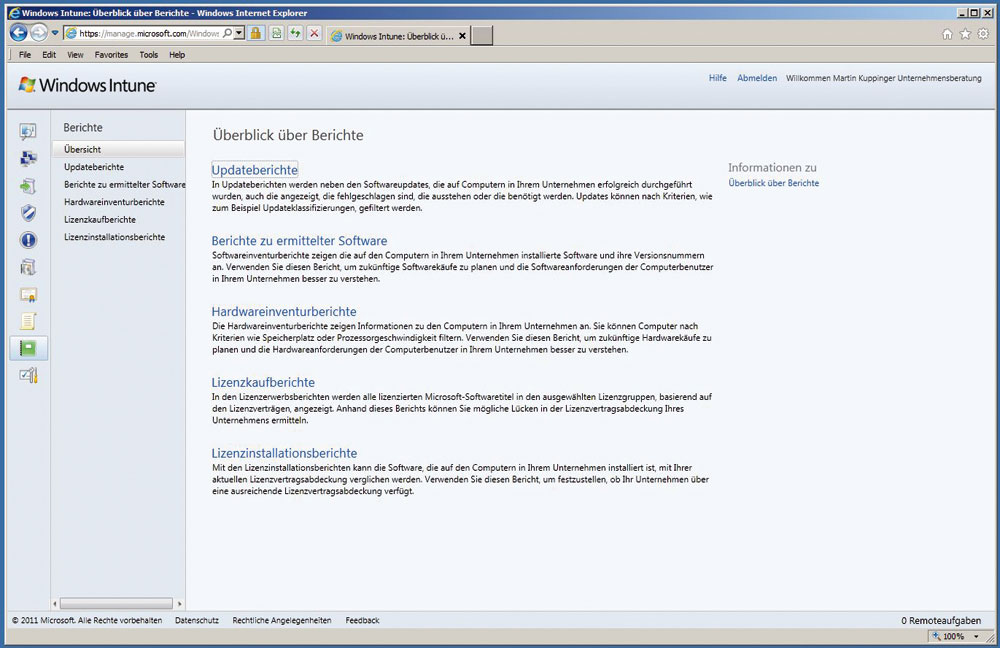Select Übersicht in the Berichte navigation

(x=119, y=149)
